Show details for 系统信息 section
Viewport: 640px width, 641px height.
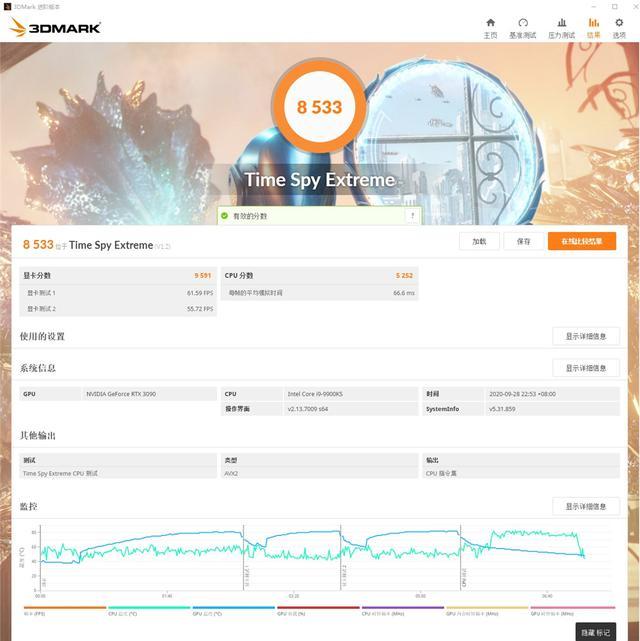[586, 368]
